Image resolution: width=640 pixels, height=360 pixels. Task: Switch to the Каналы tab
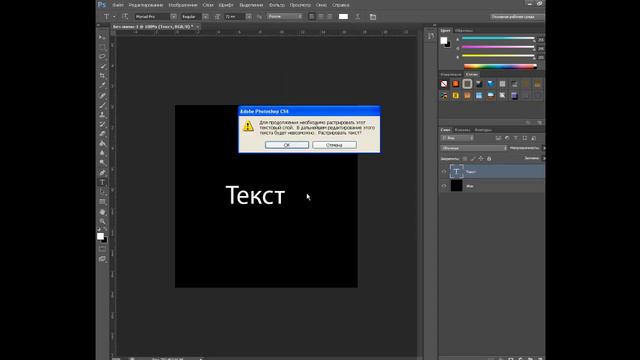(462, 130)
